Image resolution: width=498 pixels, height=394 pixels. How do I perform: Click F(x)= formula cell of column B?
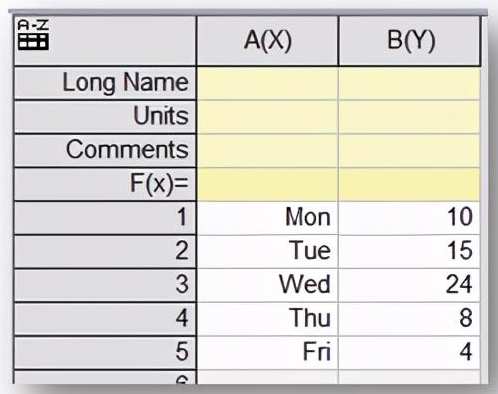coord(410,184)
